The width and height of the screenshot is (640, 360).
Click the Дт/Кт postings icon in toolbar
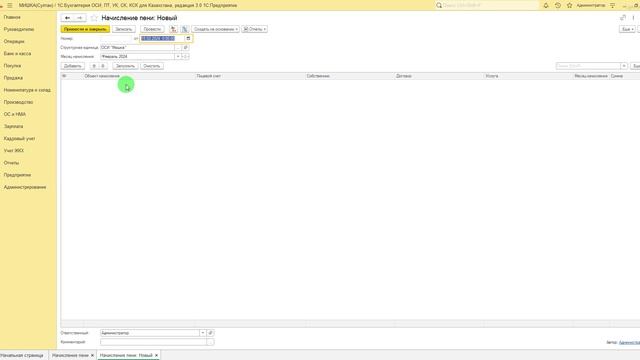tap(173, 29)
